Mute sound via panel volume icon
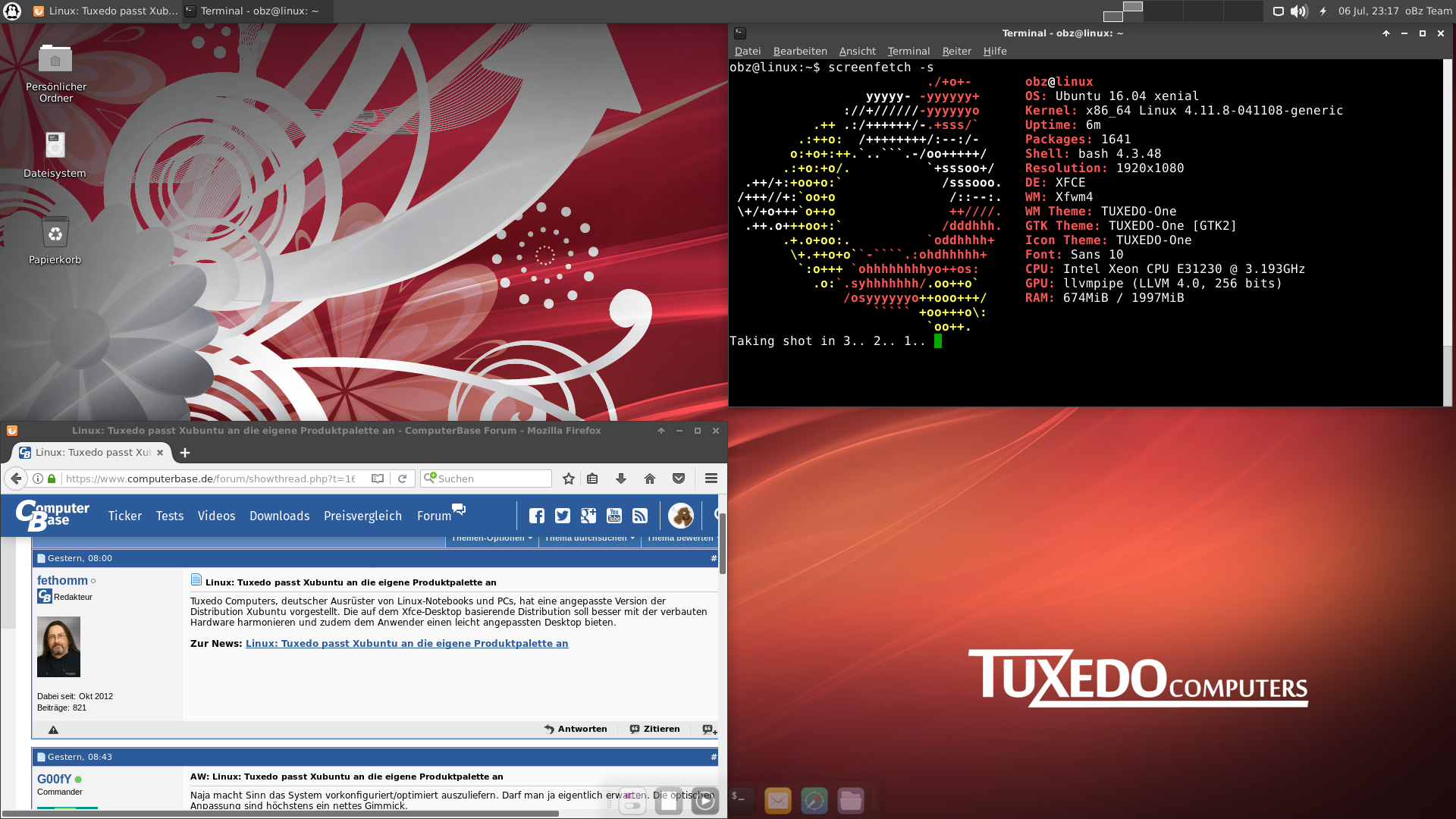The width and height of the screenshot is (1456, 819). [1299, 11]
